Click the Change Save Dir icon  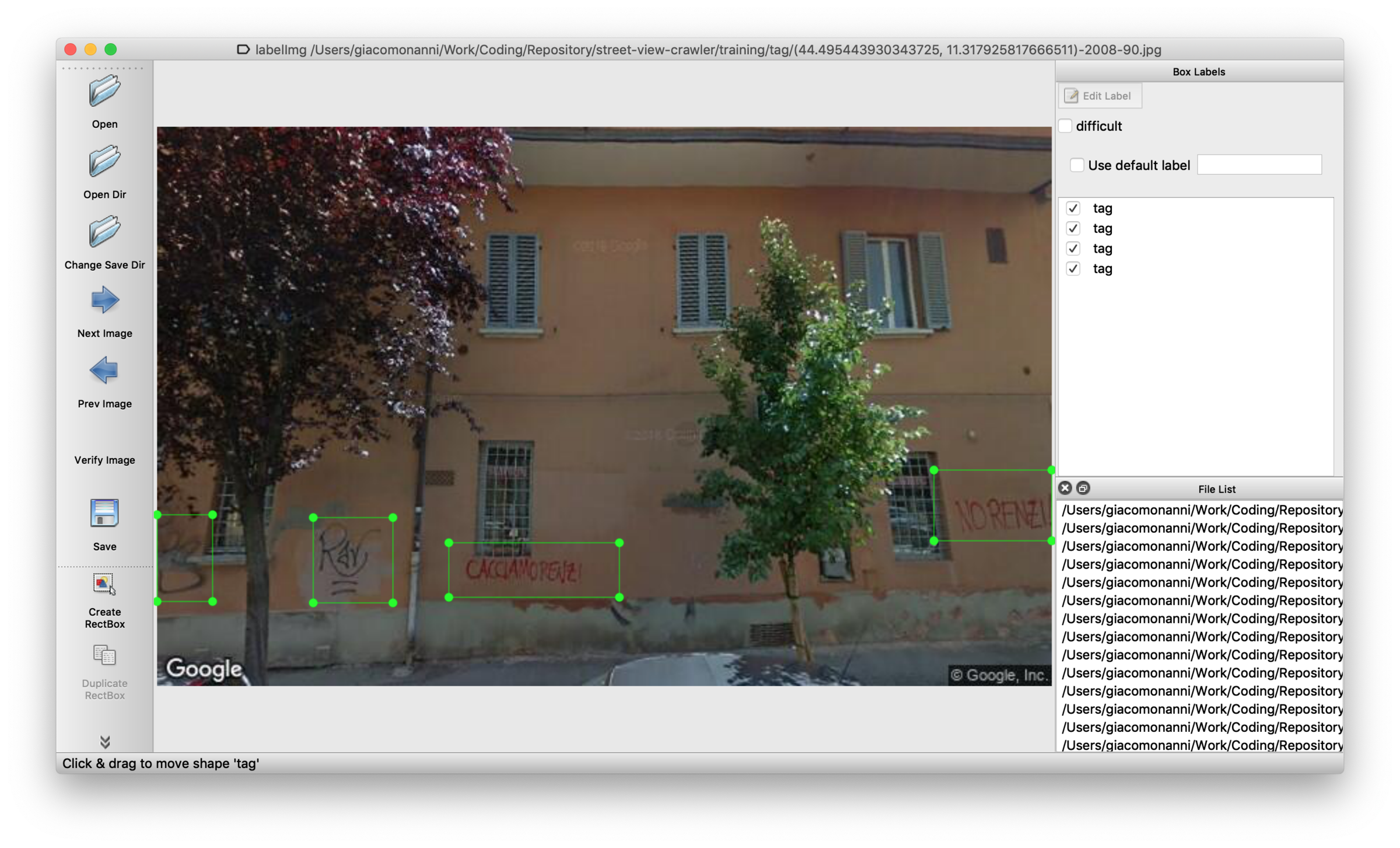pos(104,232)
